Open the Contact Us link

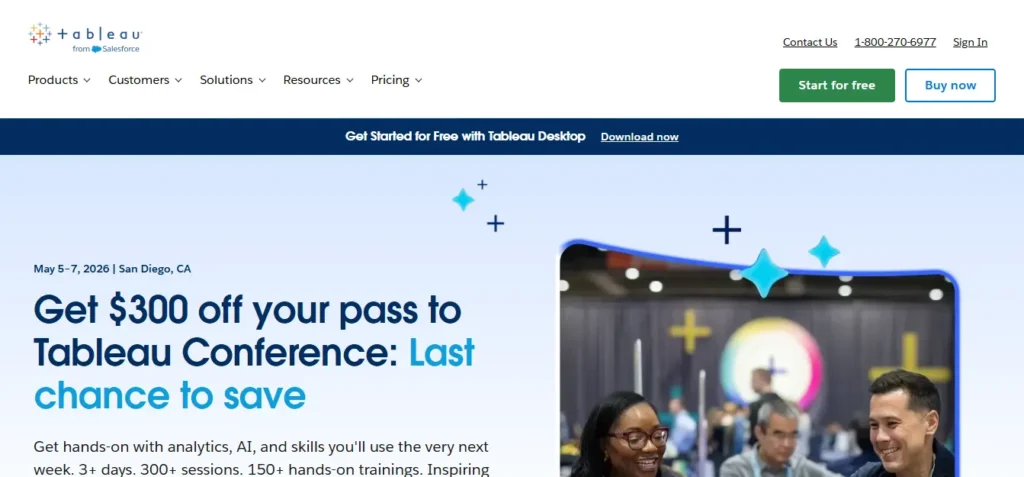pyautogui.click(x=810, y=42)
